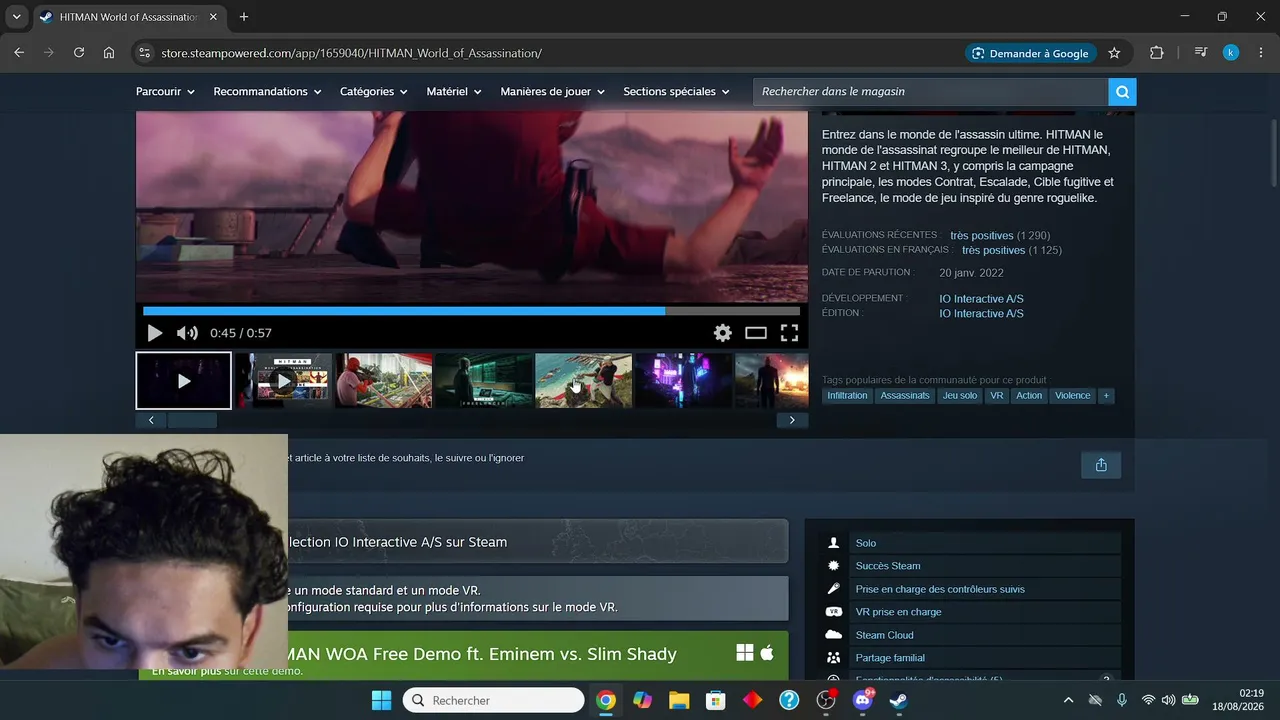This screenshot has height=720, width=1280.
Task: Open developer IO Interactive A/S link
Action: (981, 299)
